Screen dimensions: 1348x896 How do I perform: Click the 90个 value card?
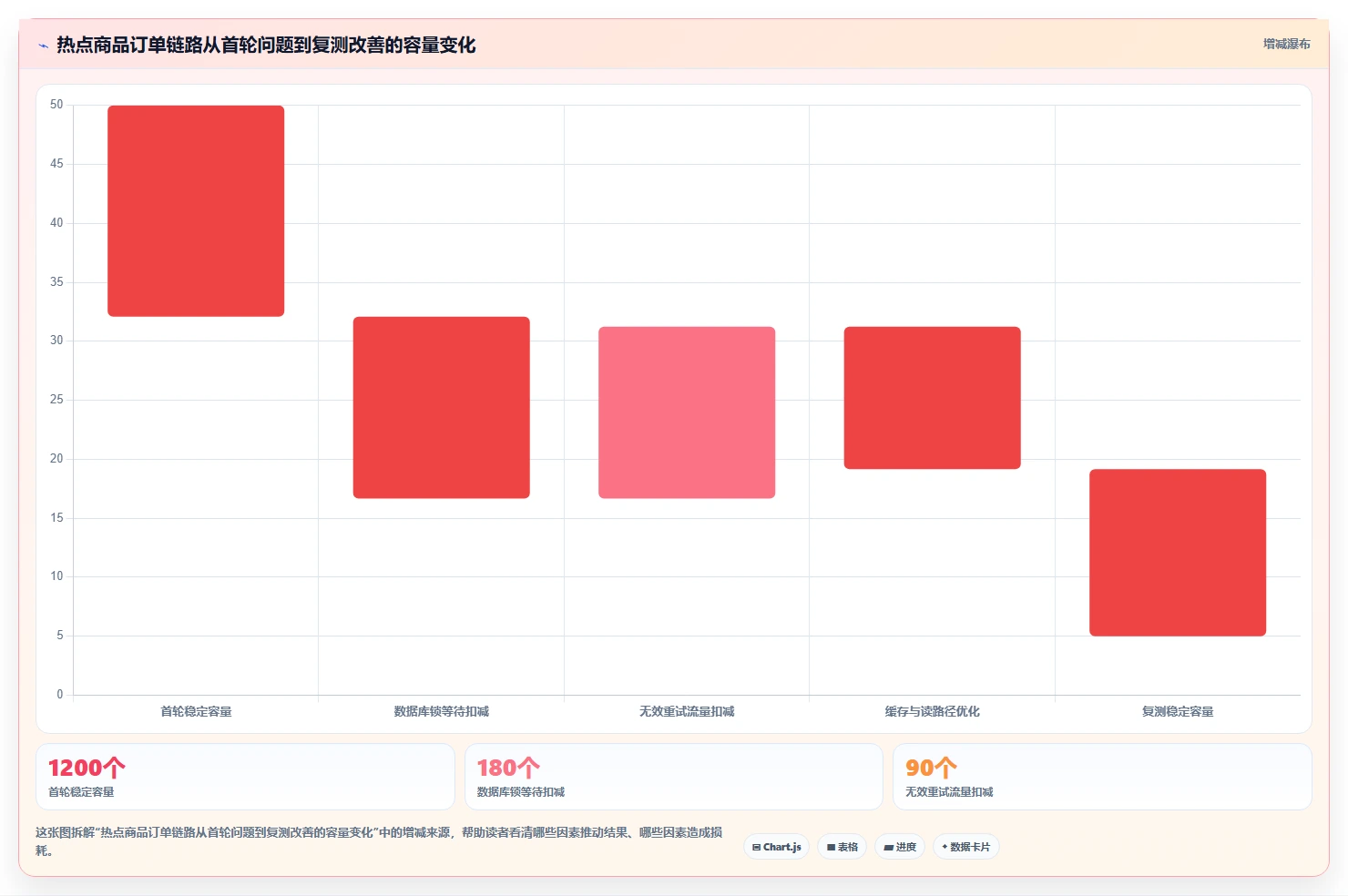1102,777
